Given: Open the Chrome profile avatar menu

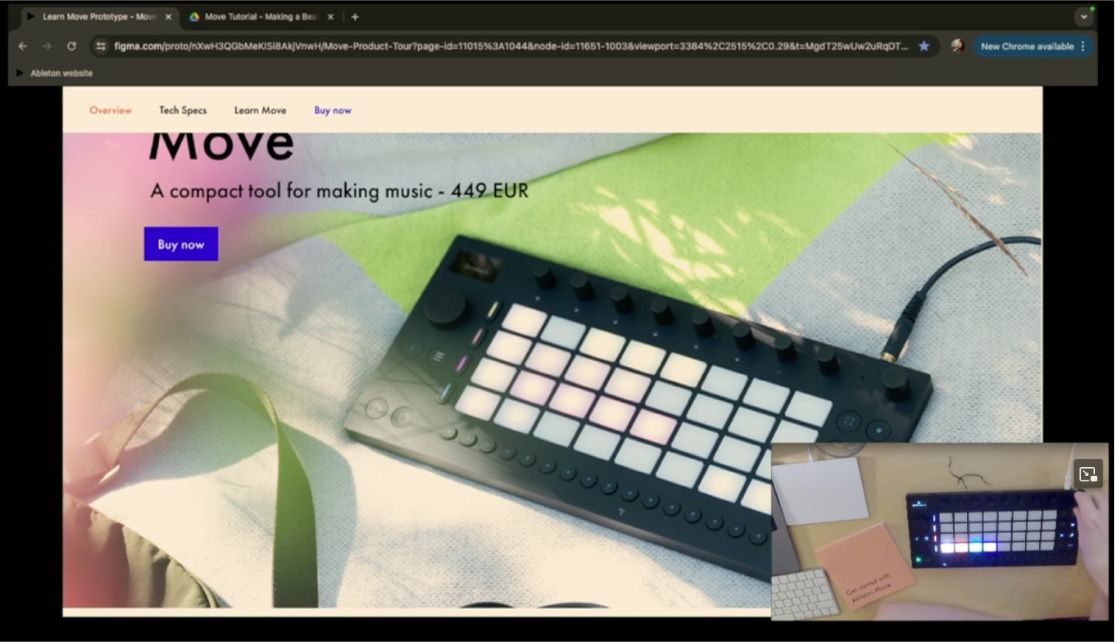Looking at the screenshot, I should (x=958, y=46).
